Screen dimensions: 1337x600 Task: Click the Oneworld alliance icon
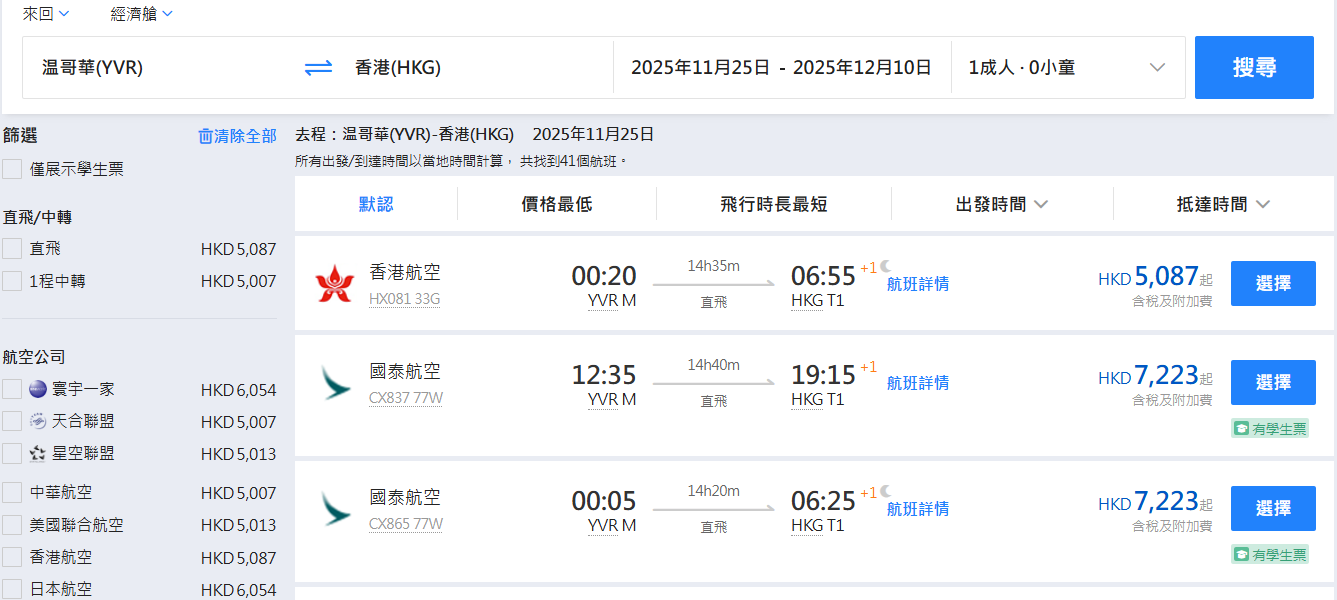pyautogui.click(x=38, y=389)
